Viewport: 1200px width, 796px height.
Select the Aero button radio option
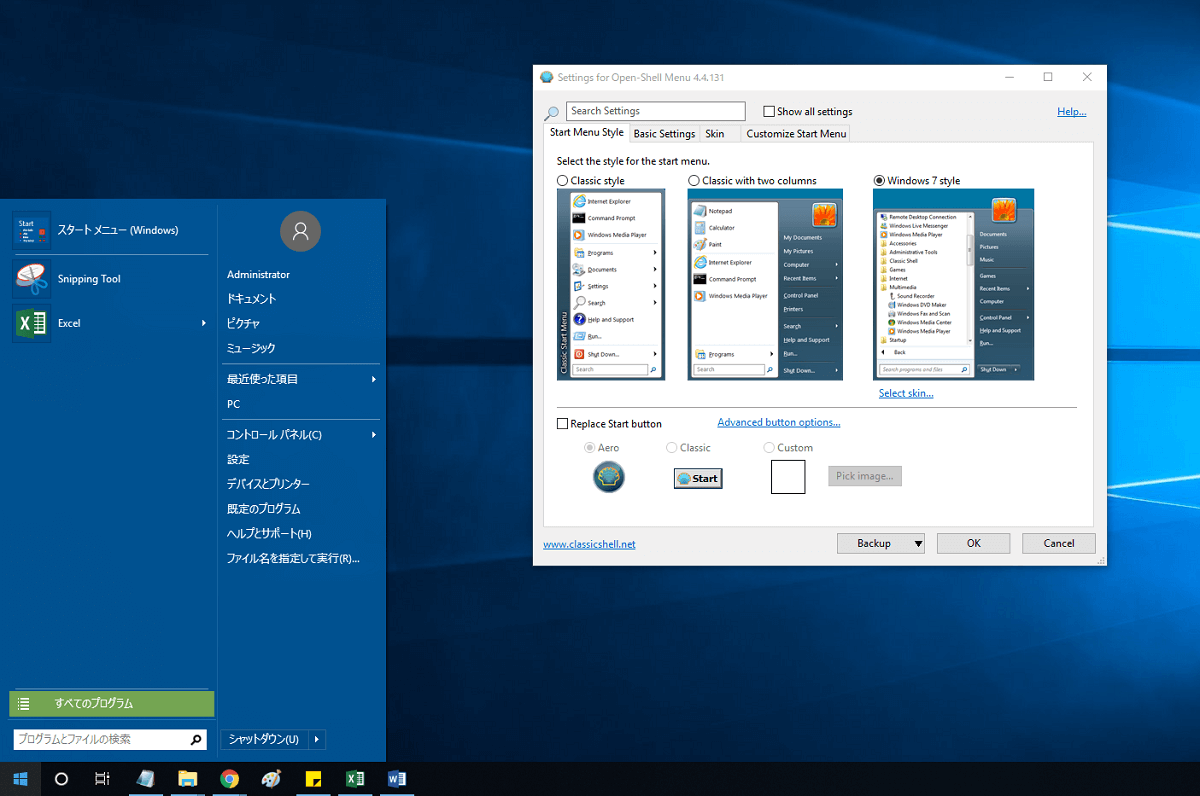[590, 448]
